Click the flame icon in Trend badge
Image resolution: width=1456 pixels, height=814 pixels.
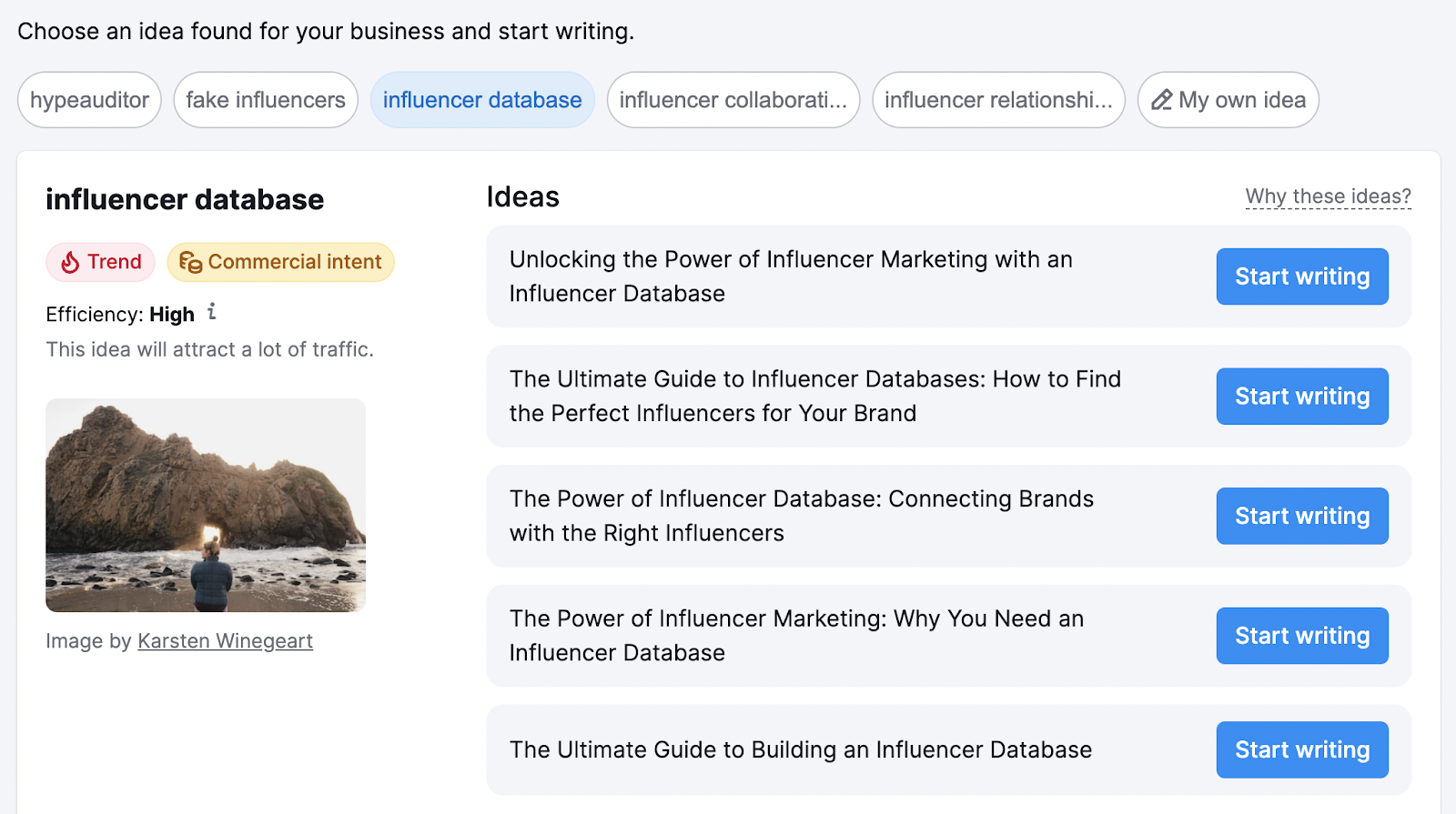[70, 263]
